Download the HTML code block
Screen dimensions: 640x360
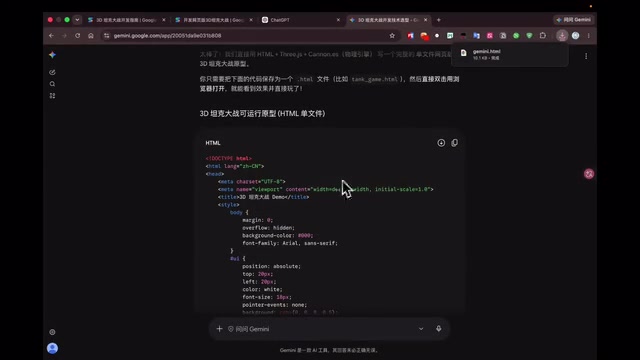441,143
